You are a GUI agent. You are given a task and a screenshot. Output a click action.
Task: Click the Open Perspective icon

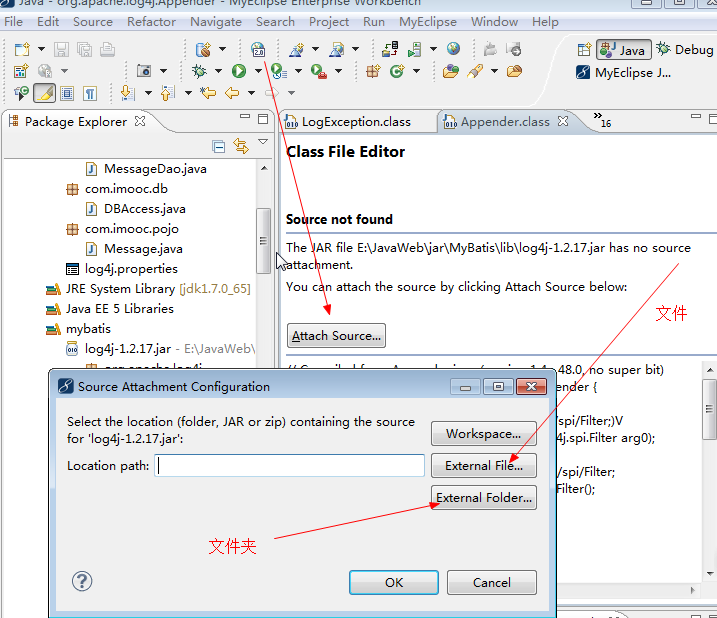584,49
